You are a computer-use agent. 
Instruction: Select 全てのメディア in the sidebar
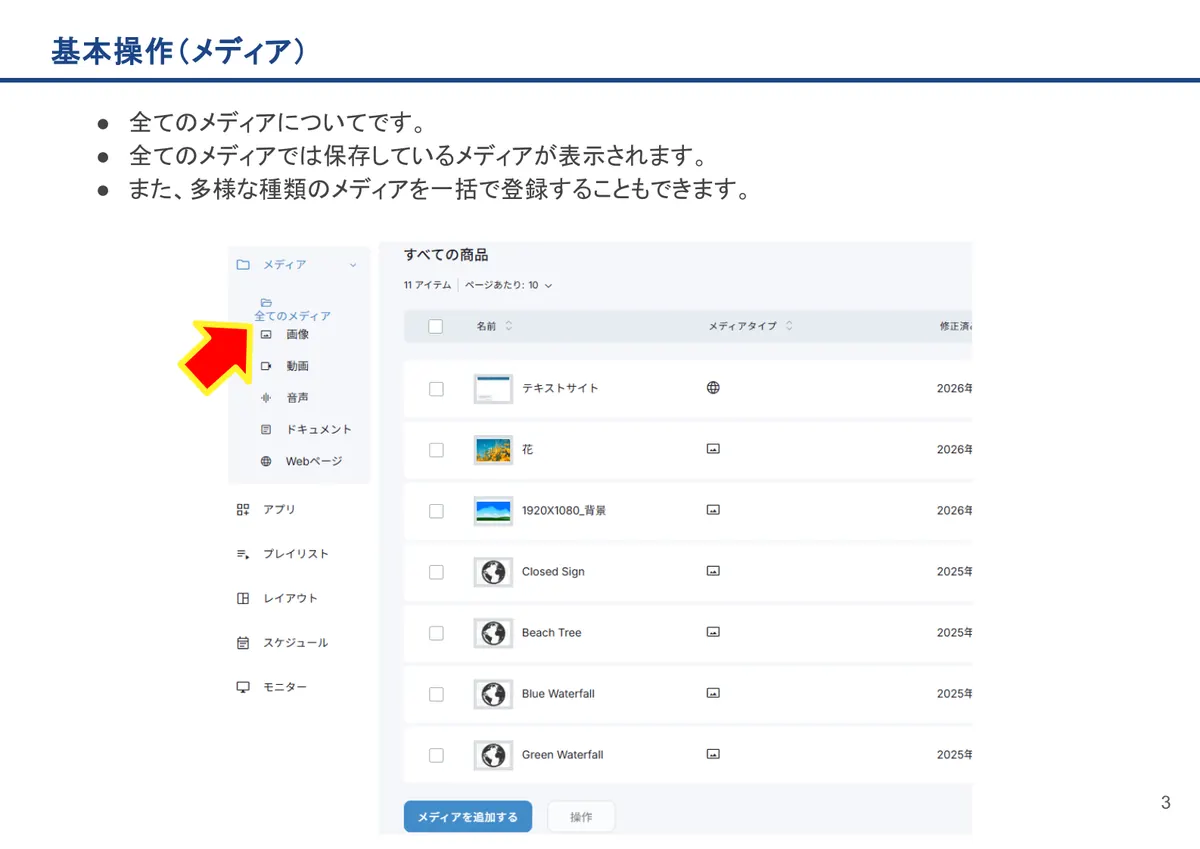pos(292,316)
